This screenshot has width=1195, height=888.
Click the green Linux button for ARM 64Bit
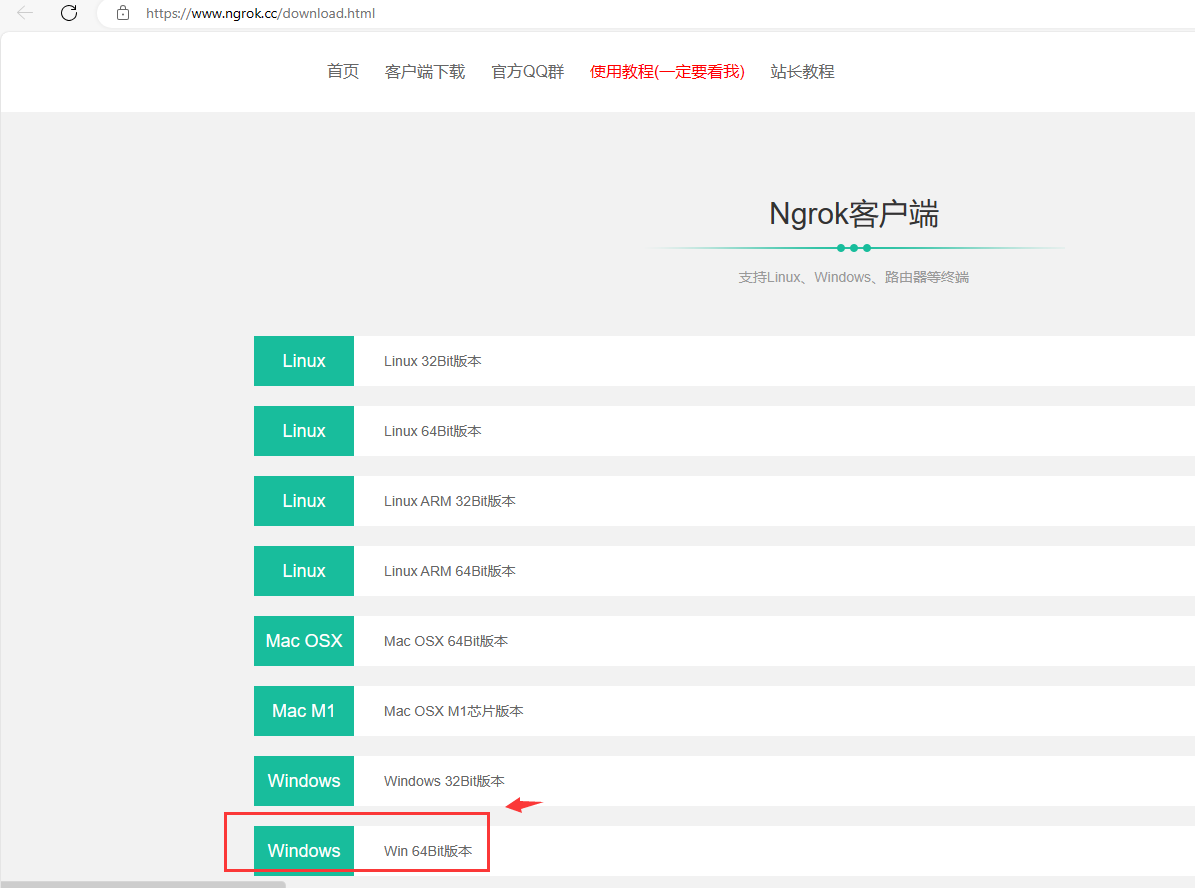tap(304, 571)
